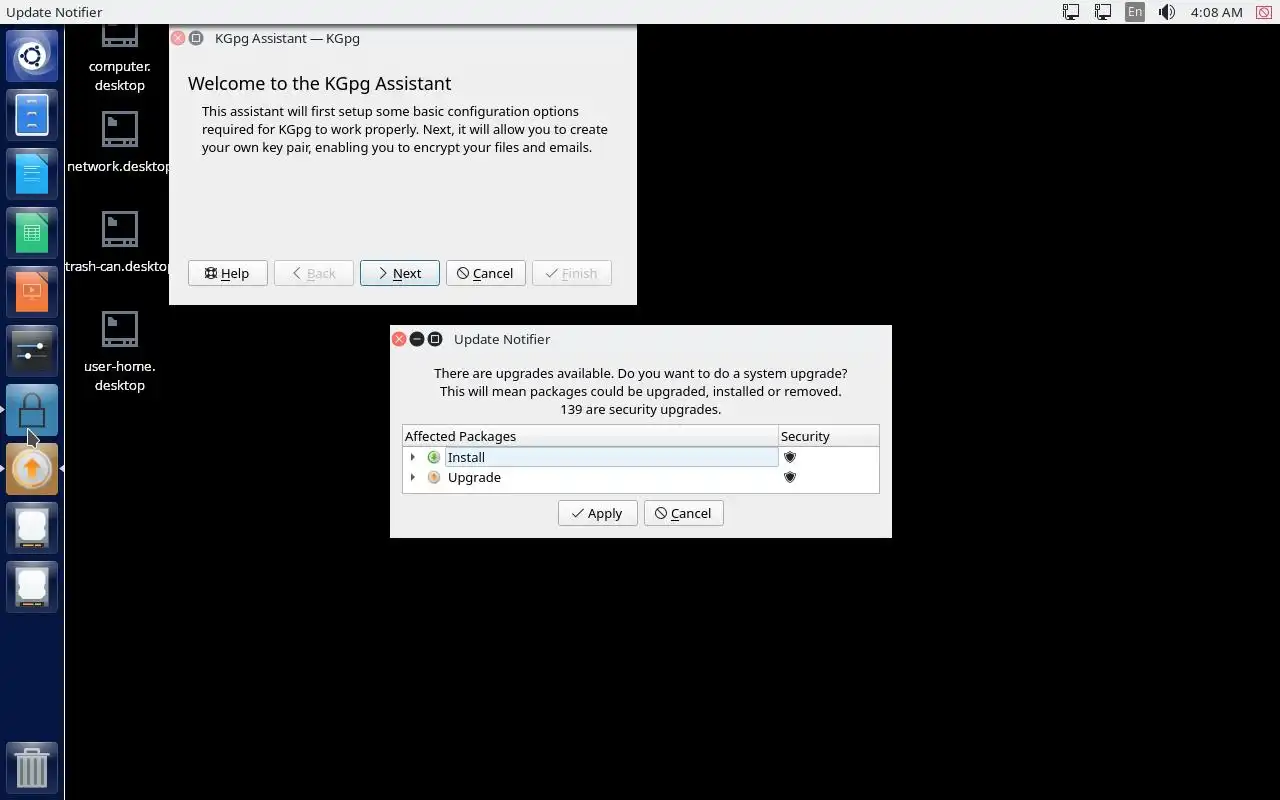Open the 4:08 AM clock menu
Screen dimensions: 1280x800
[1216, 12]
